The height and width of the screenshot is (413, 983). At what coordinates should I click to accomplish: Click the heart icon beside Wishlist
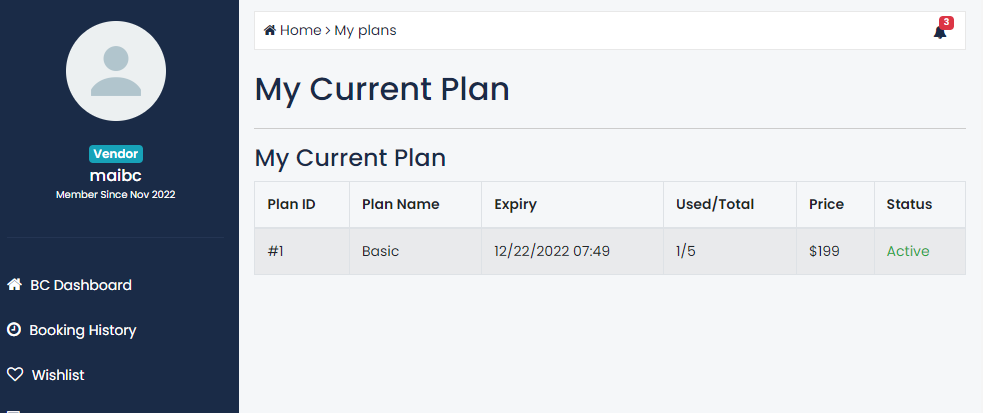click(14, 375)
